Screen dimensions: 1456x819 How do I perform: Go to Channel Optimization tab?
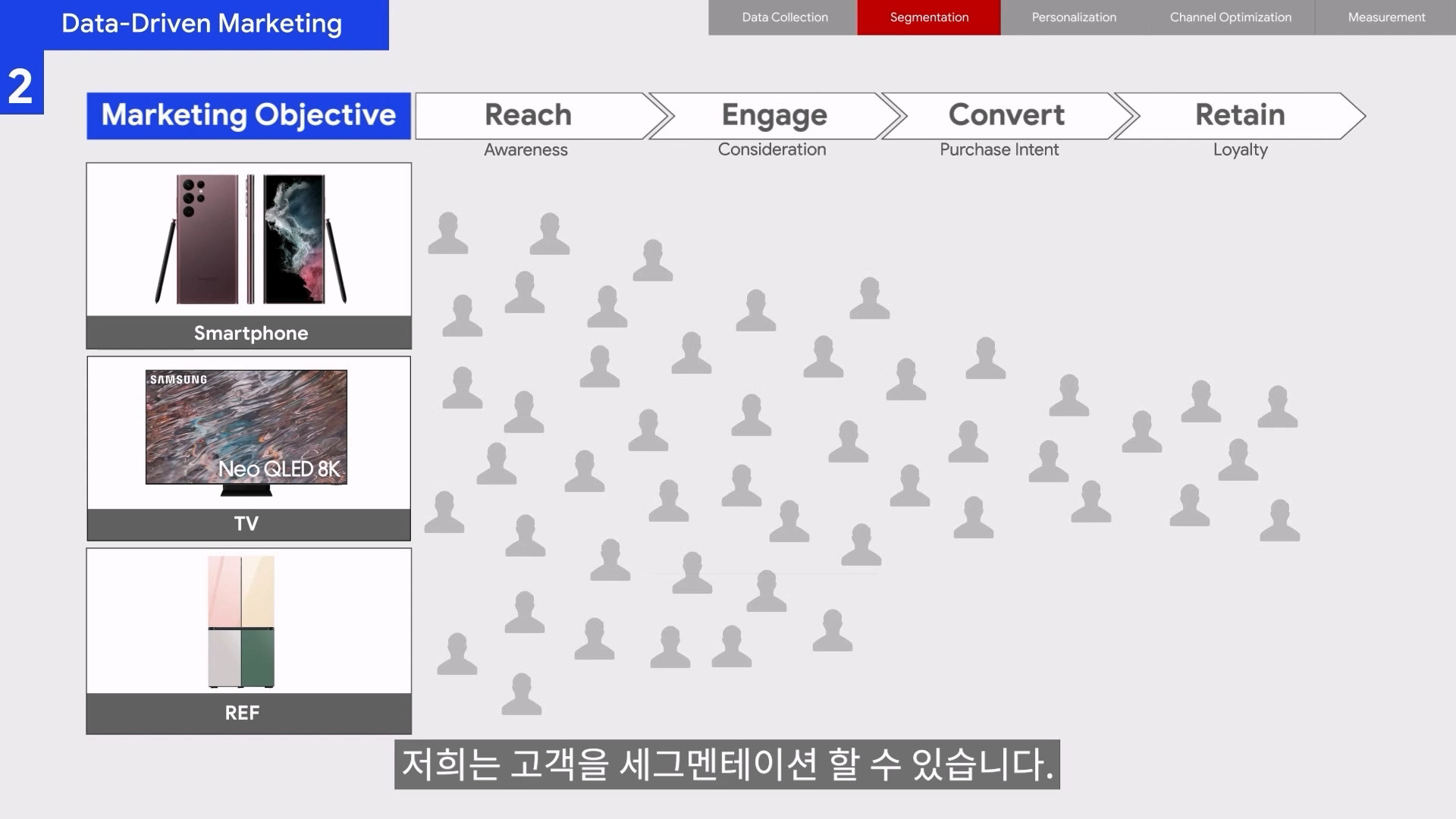click(x=1230, y=17)
